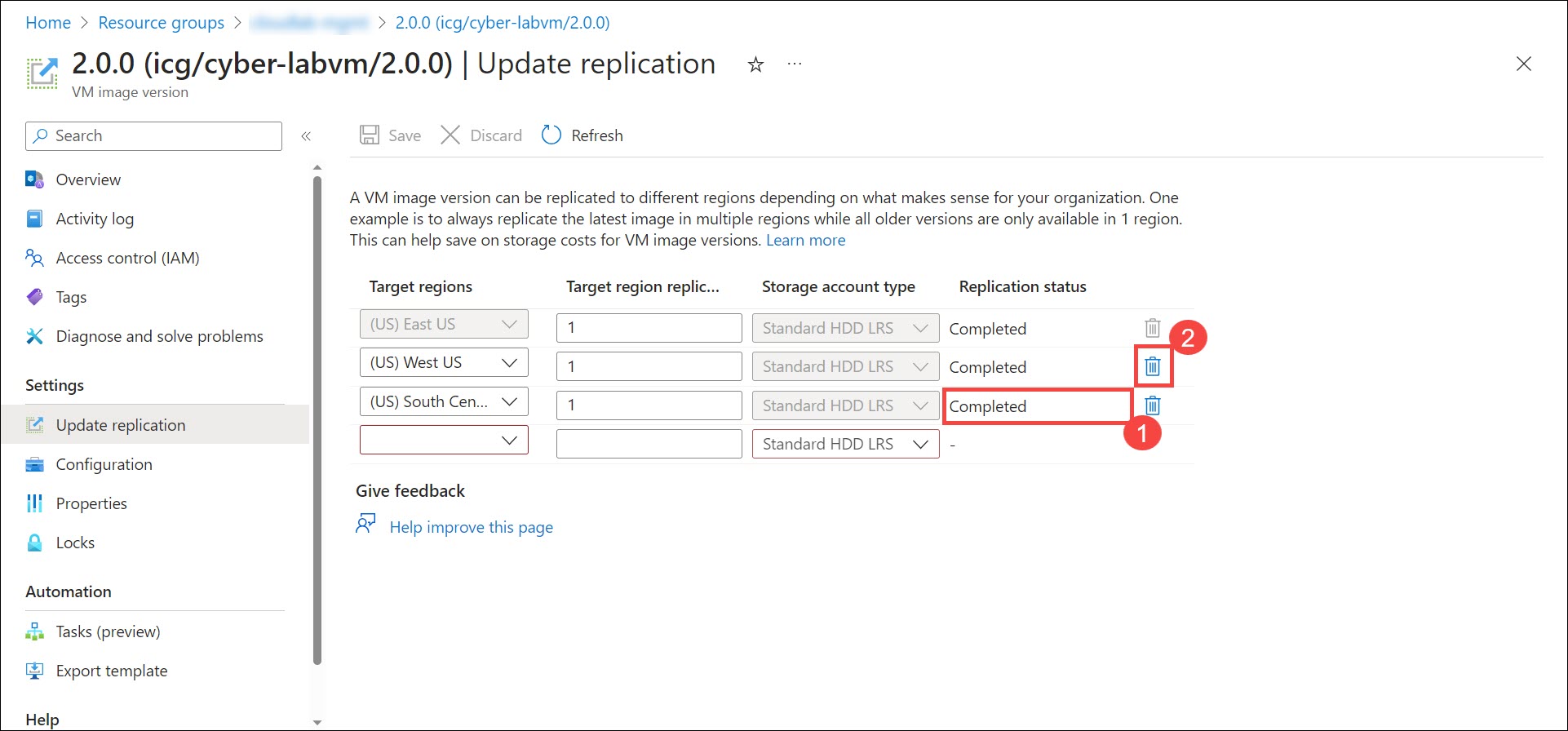Click the Tasks (preview) icon

click(x=34, y=631)
